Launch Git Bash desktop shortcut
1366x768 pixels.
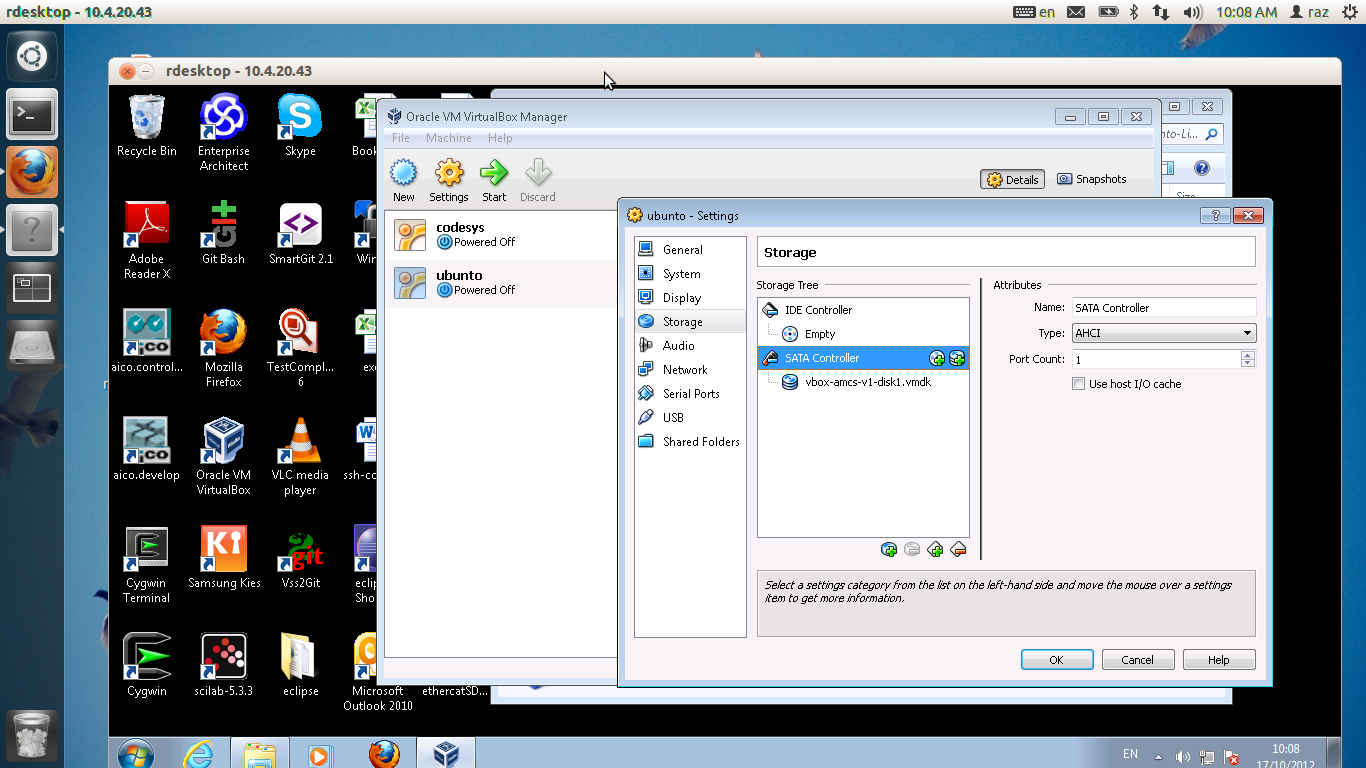click(x=224, y=233)
